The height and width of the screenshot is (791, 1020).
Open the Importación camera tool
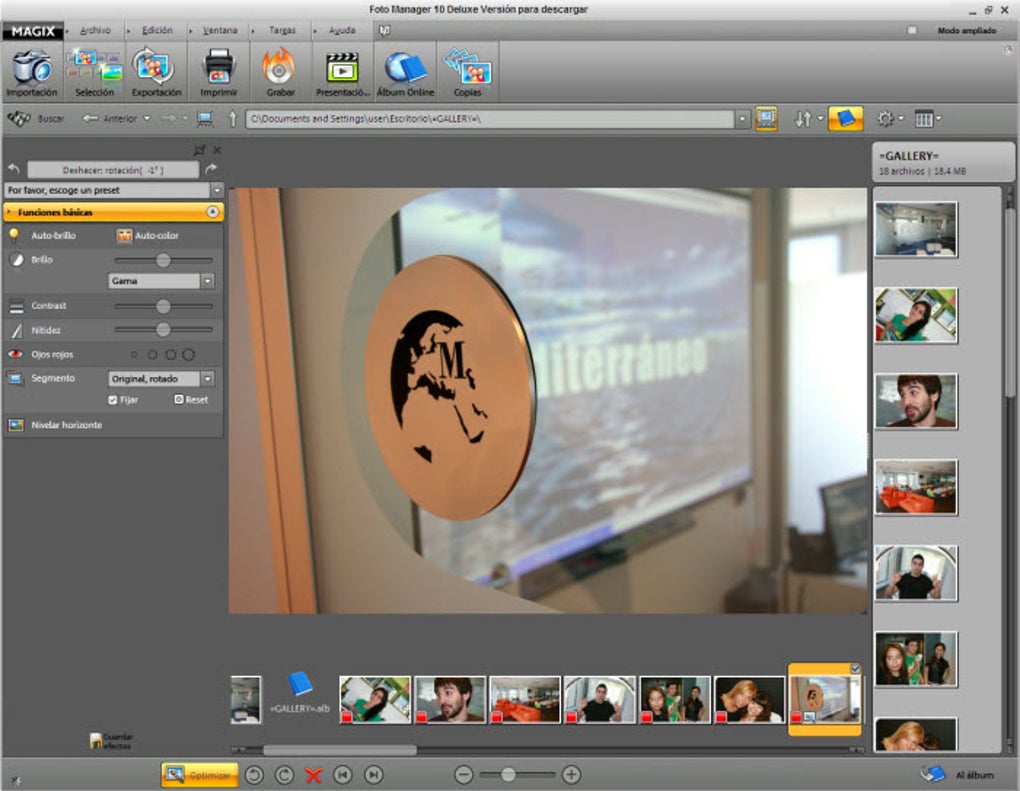tap(32, 72)
